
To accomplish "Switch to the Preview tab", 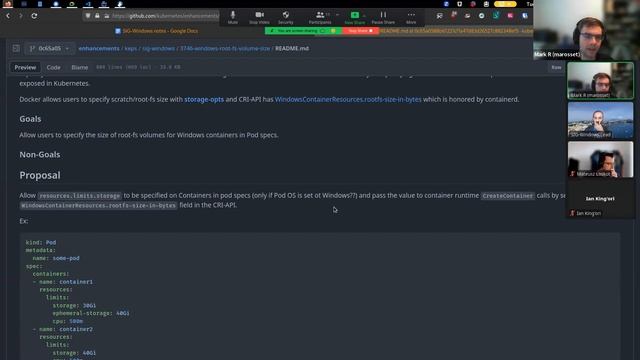I will [x=25, y=67].
